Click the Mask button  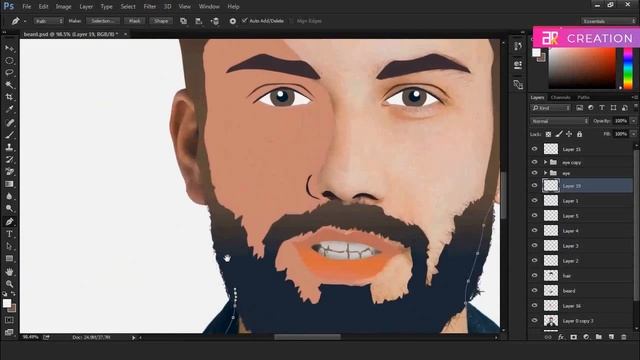pos(134,21)
